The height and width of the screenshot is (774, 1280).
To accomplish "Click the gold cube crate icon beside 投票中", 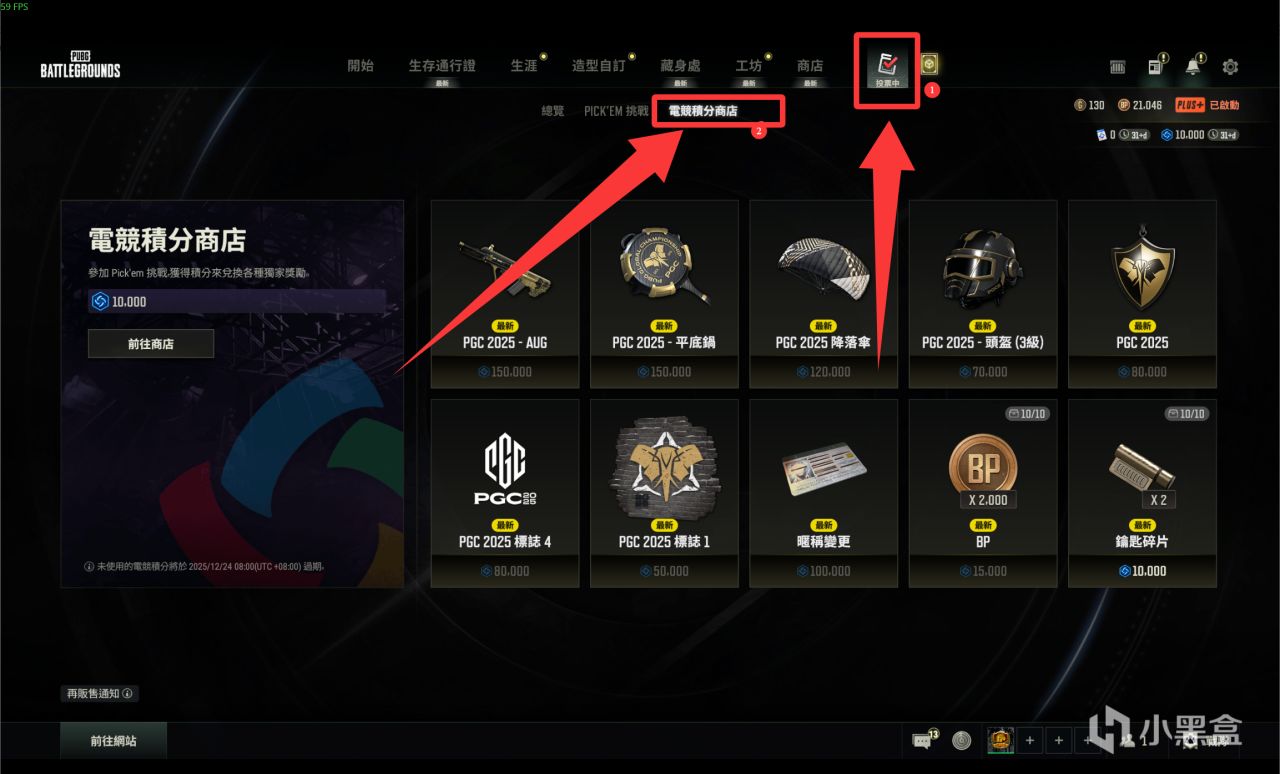I will coord(930,65).
